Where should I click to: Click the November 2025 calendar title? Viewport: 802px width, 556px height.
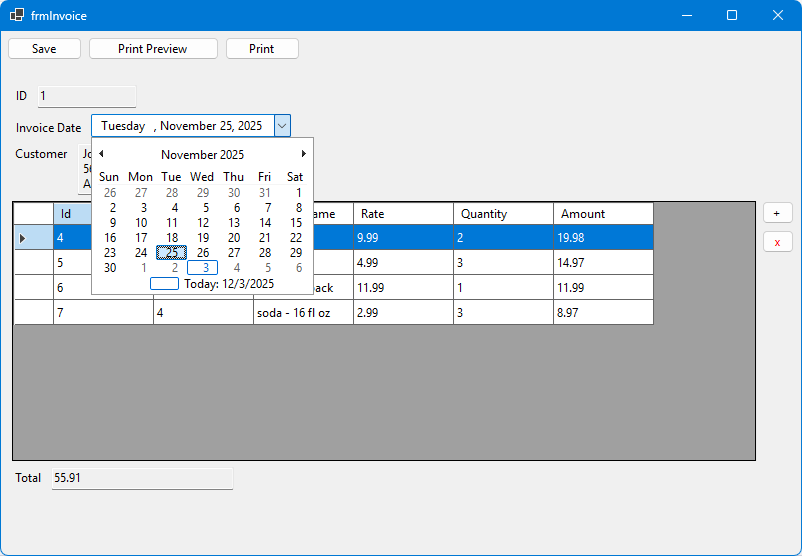pos(202,155)
